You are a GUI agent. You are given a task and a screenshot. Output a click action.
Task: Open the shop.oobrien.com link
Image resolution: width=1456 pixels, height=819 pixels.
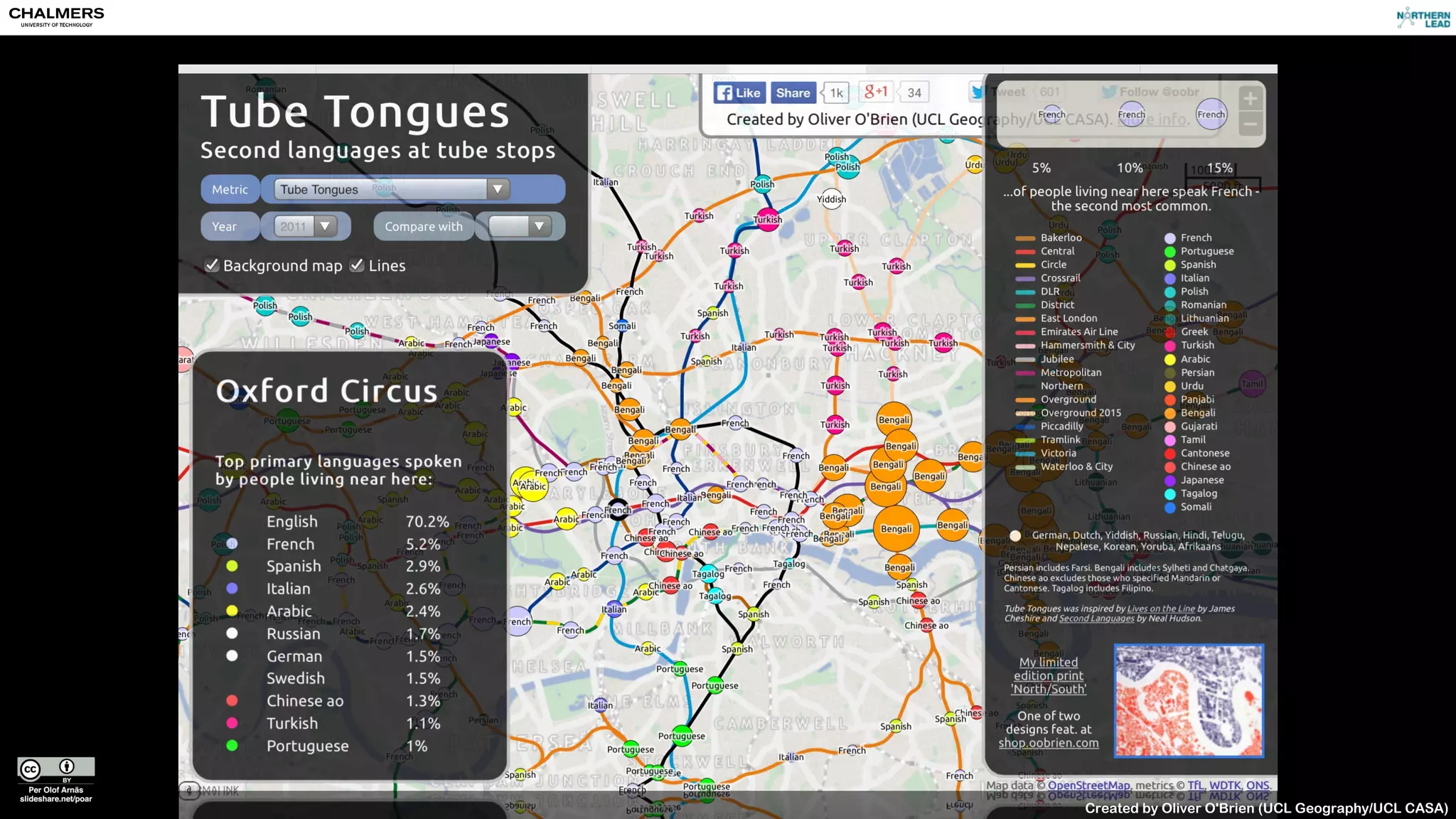[1048, 743]
